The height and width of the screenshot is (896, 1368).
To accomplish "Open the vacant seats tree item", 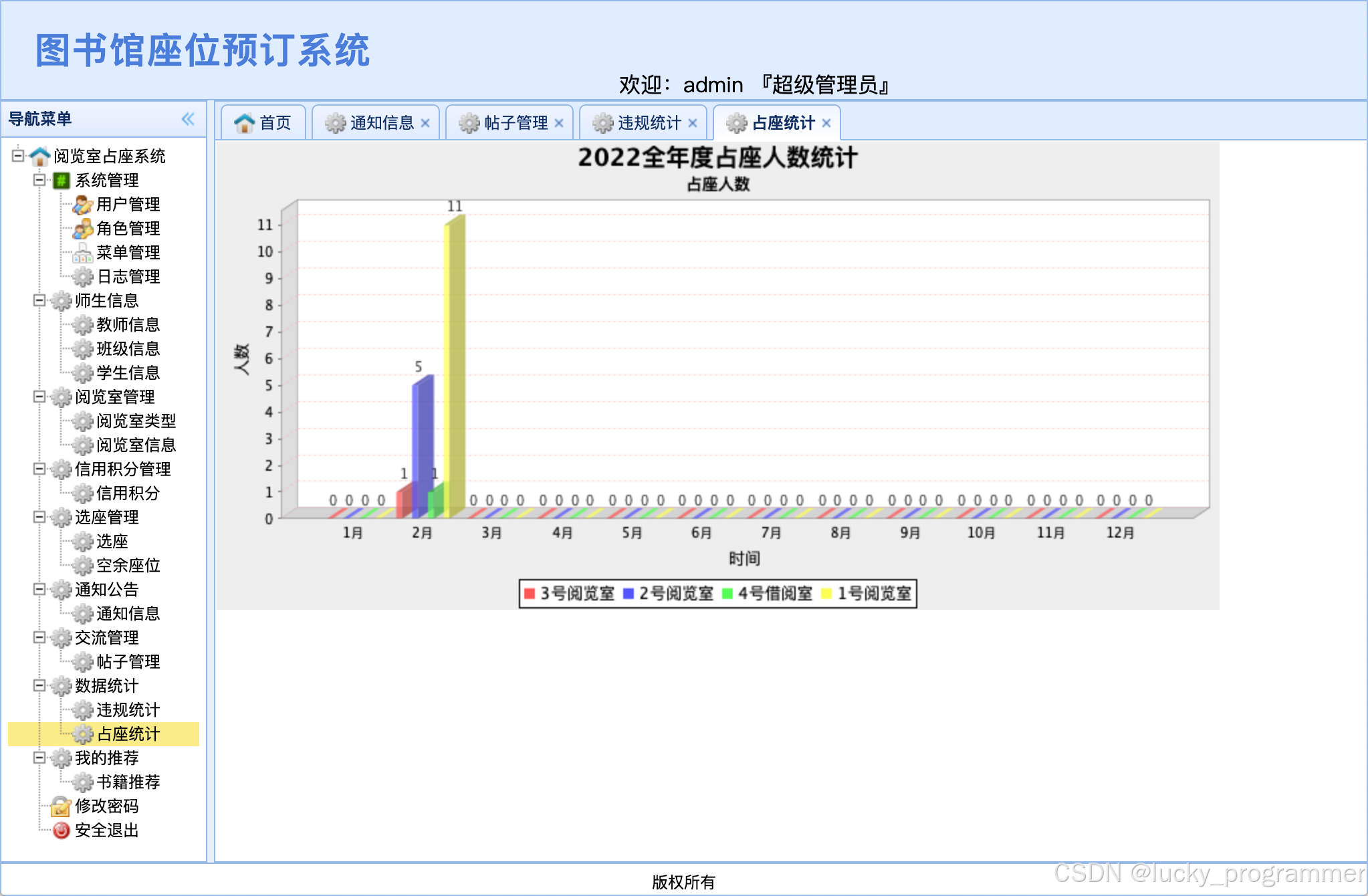I will tap(128, 566).
